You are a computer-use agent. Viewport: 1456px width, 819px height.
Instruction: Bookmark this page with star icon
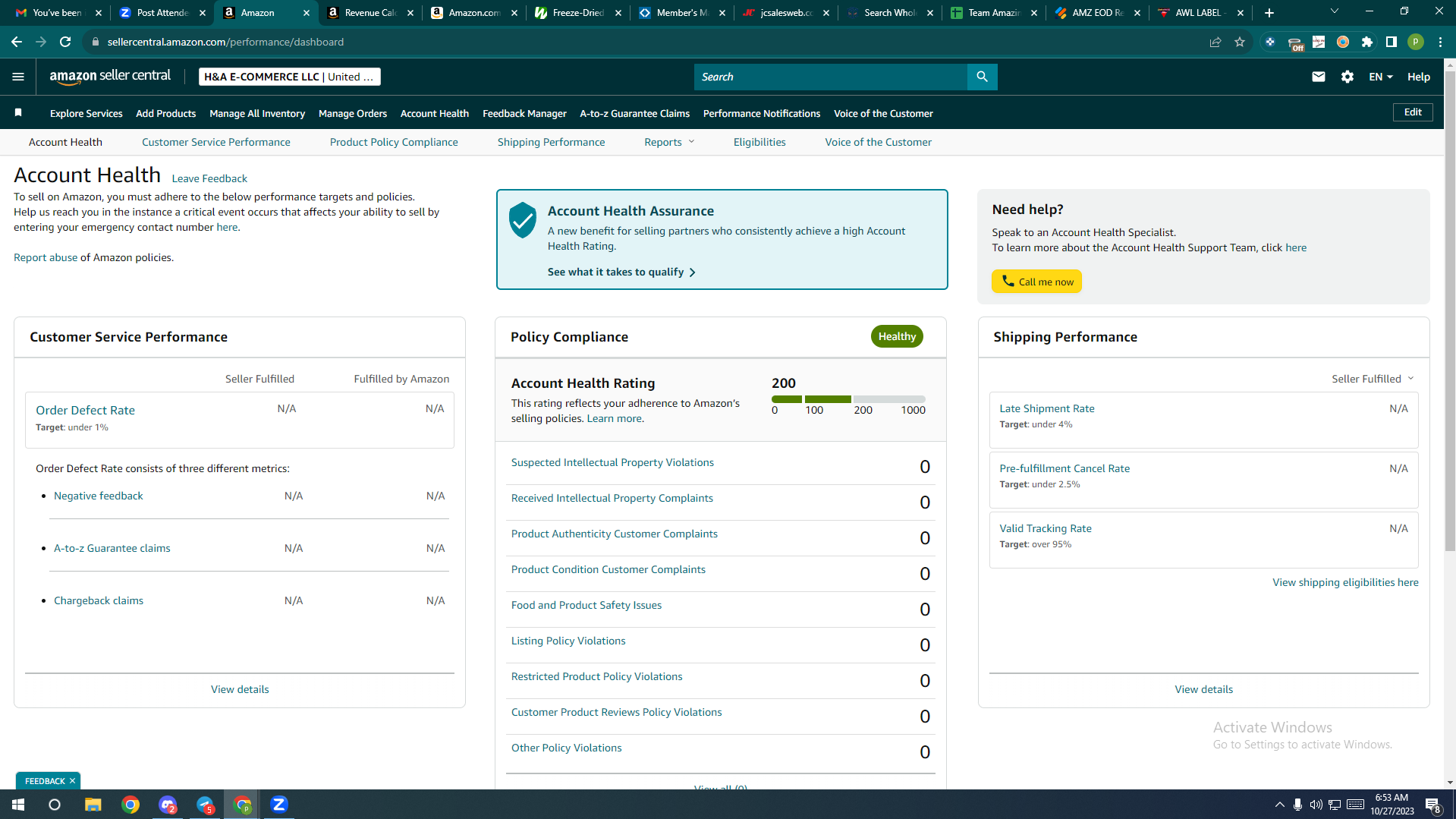[x=1239, y=42]
